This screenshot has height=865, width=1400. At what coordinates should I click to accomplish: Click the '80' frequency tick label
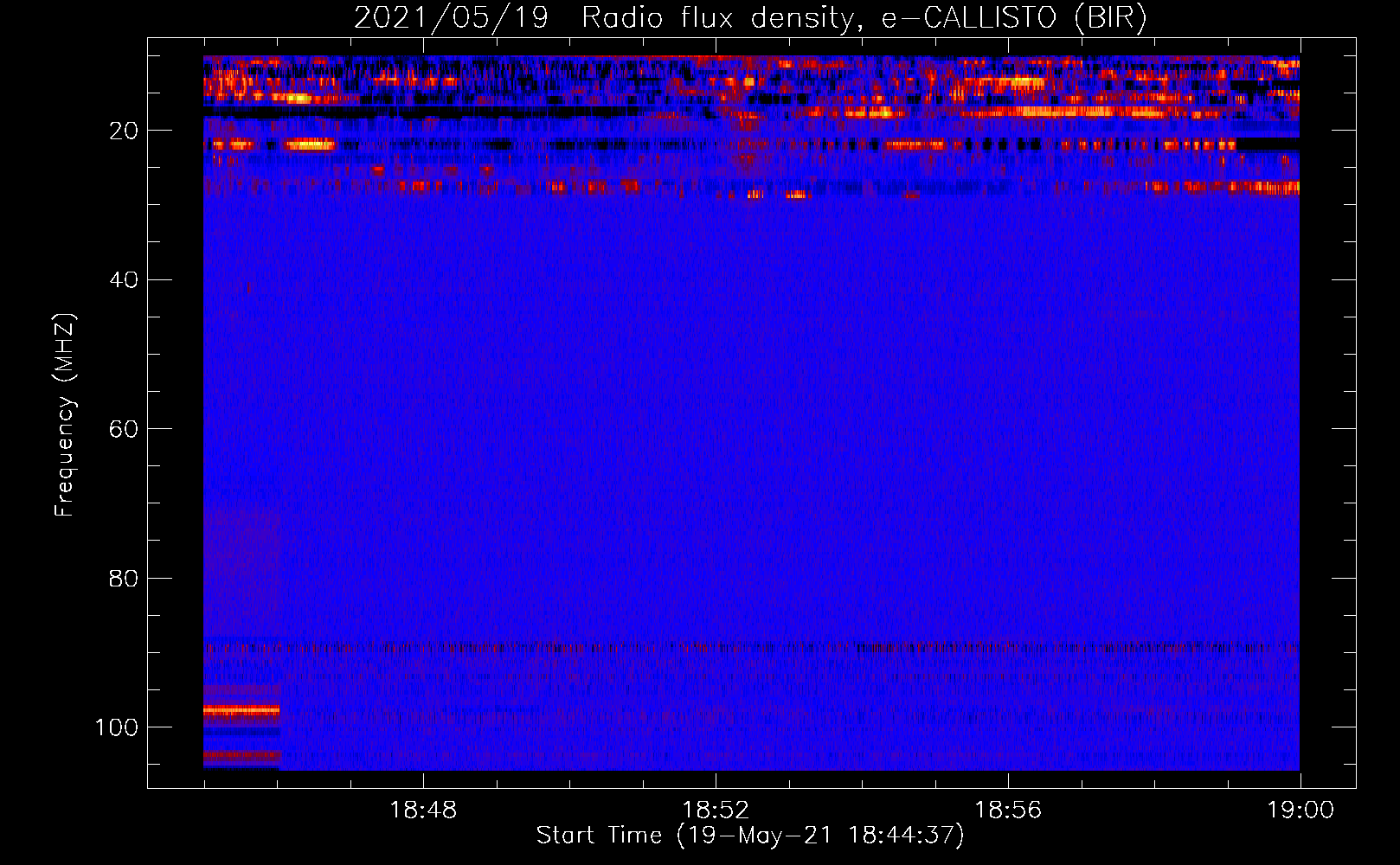point(124,579)
